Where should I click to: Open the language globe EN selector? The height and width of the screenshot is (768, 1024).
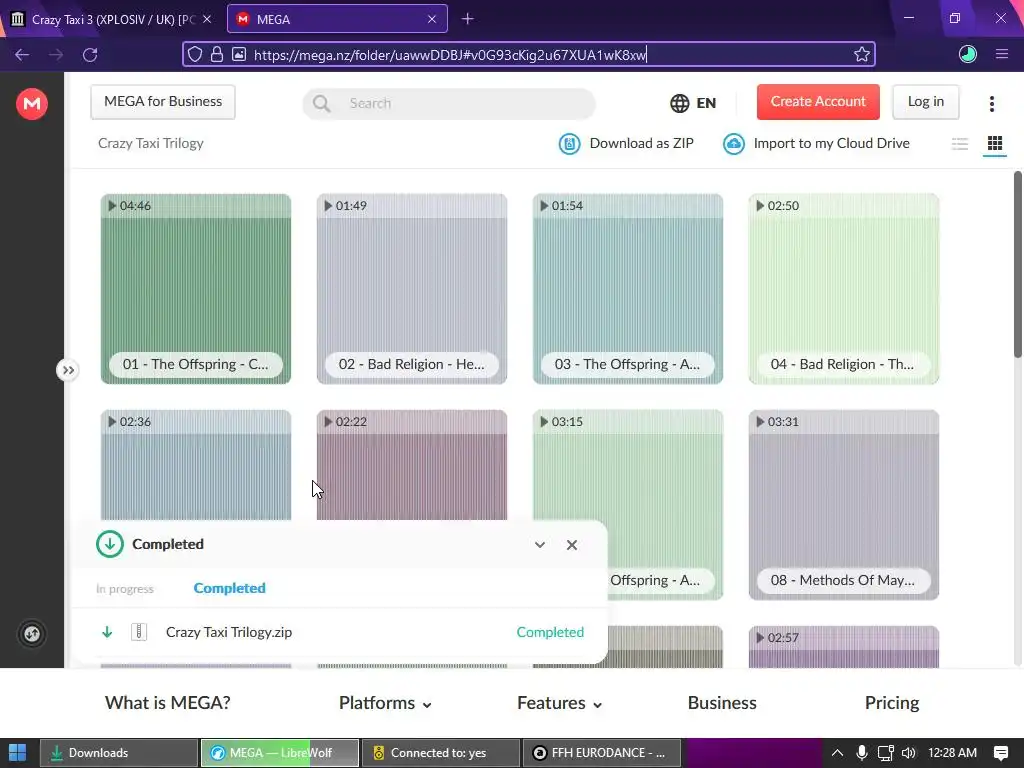coord(693,103)
